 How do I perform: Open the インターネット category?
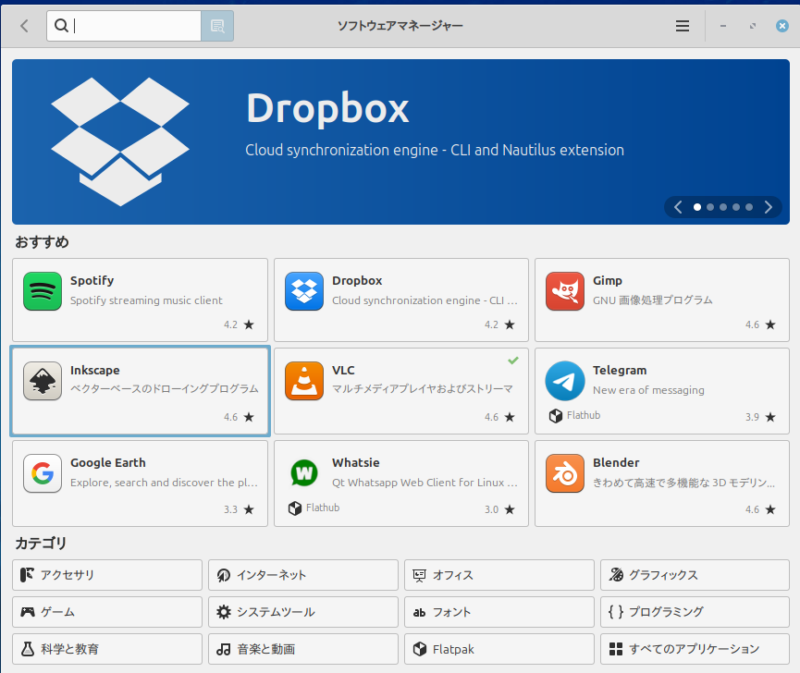(x=303, y=575)
